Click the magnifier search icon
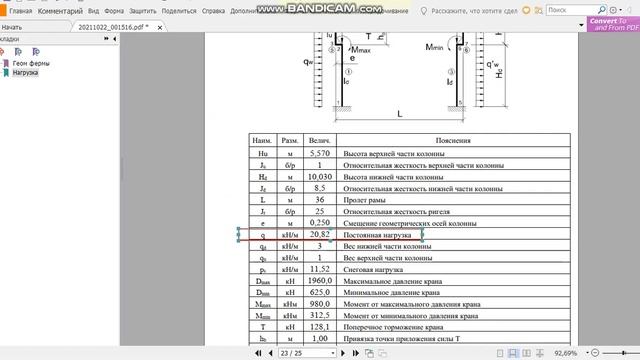This screenshot has width=640, height=360. tap(602, 10)
